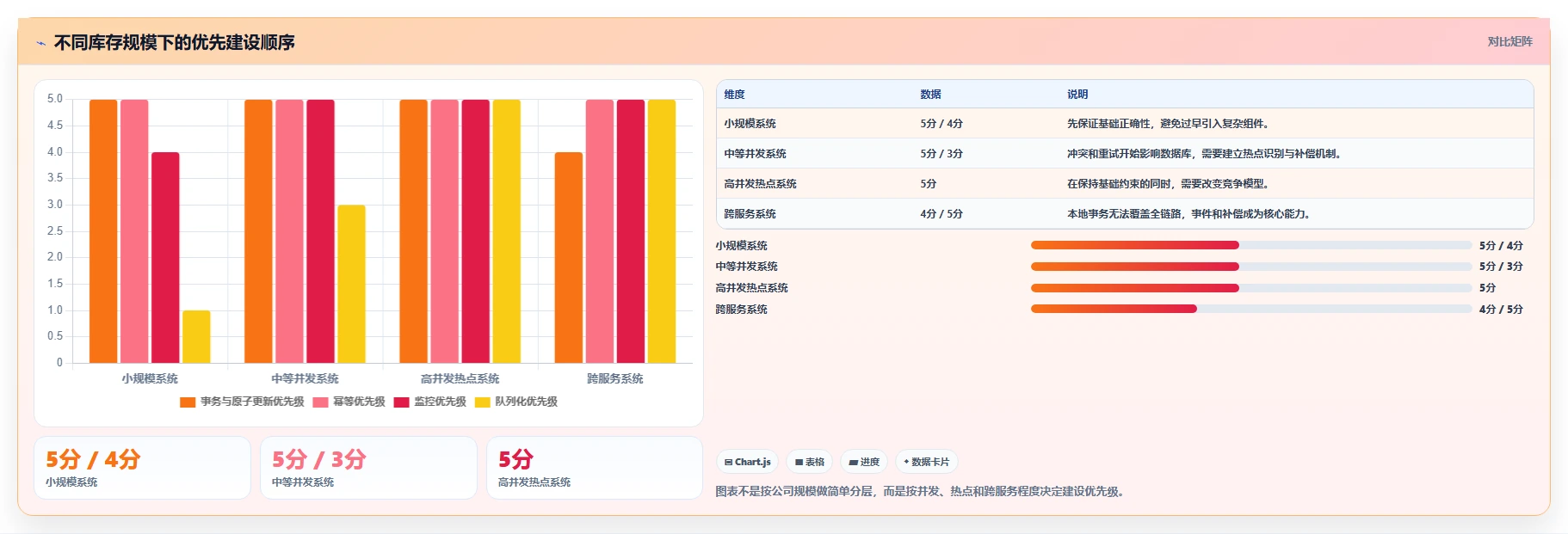Click the 高并发热点系统 label beside the progress bars
Viewport: 1568px width, 534px height.
[751, 288]
